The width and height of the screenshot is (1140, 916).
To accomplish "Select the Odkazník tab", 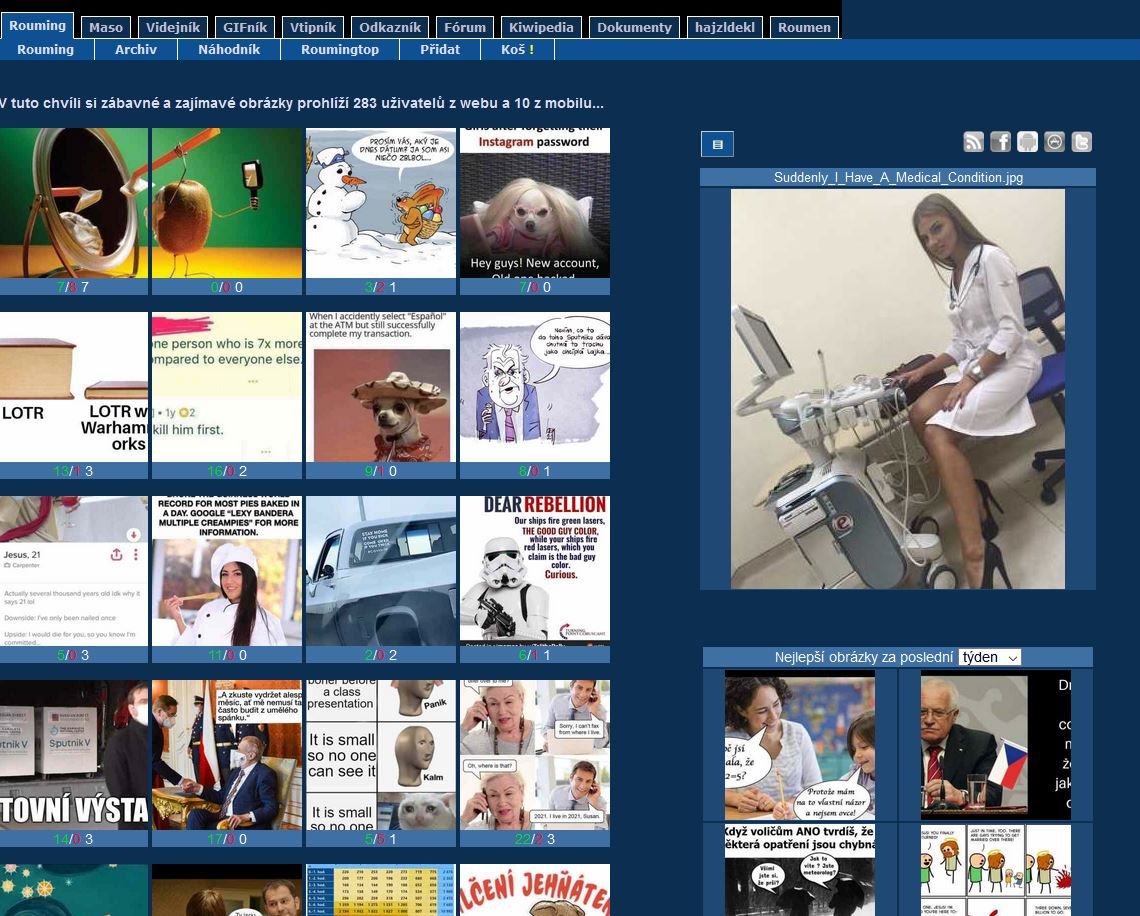I will 390,28.
